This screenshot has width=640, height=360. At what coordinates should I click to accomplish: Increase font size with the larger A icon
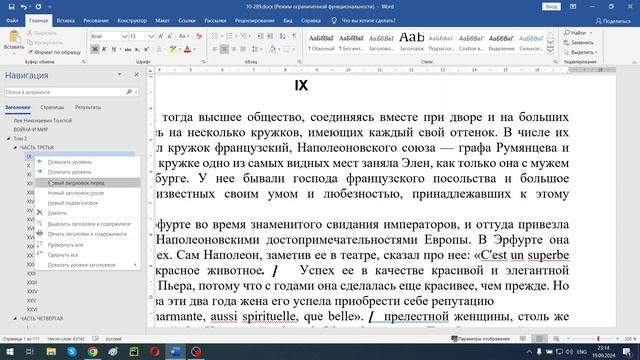tap(161, 36)
